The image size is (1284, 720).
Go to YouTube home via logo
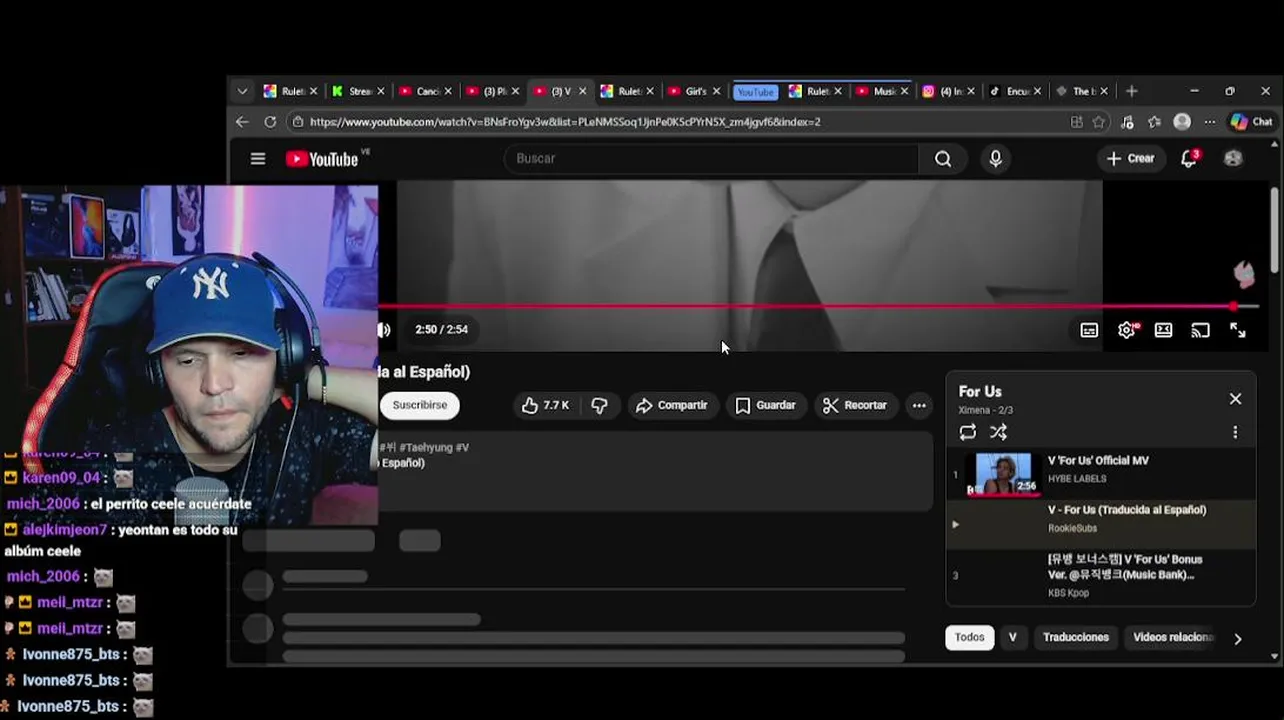click(x=322, y=159)
